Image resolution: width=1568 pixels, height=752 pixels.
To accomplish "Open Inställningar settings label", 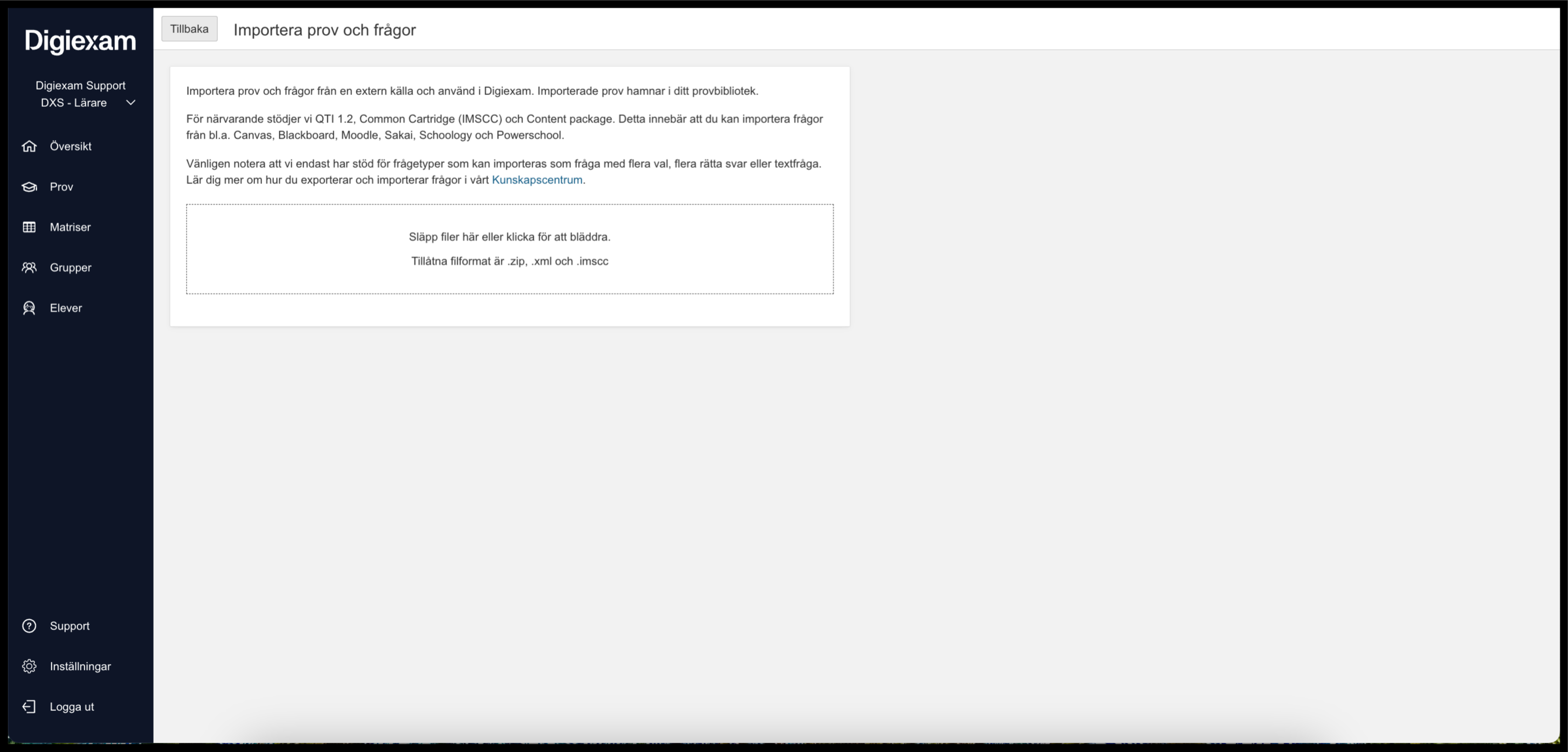I will (80, 666).
